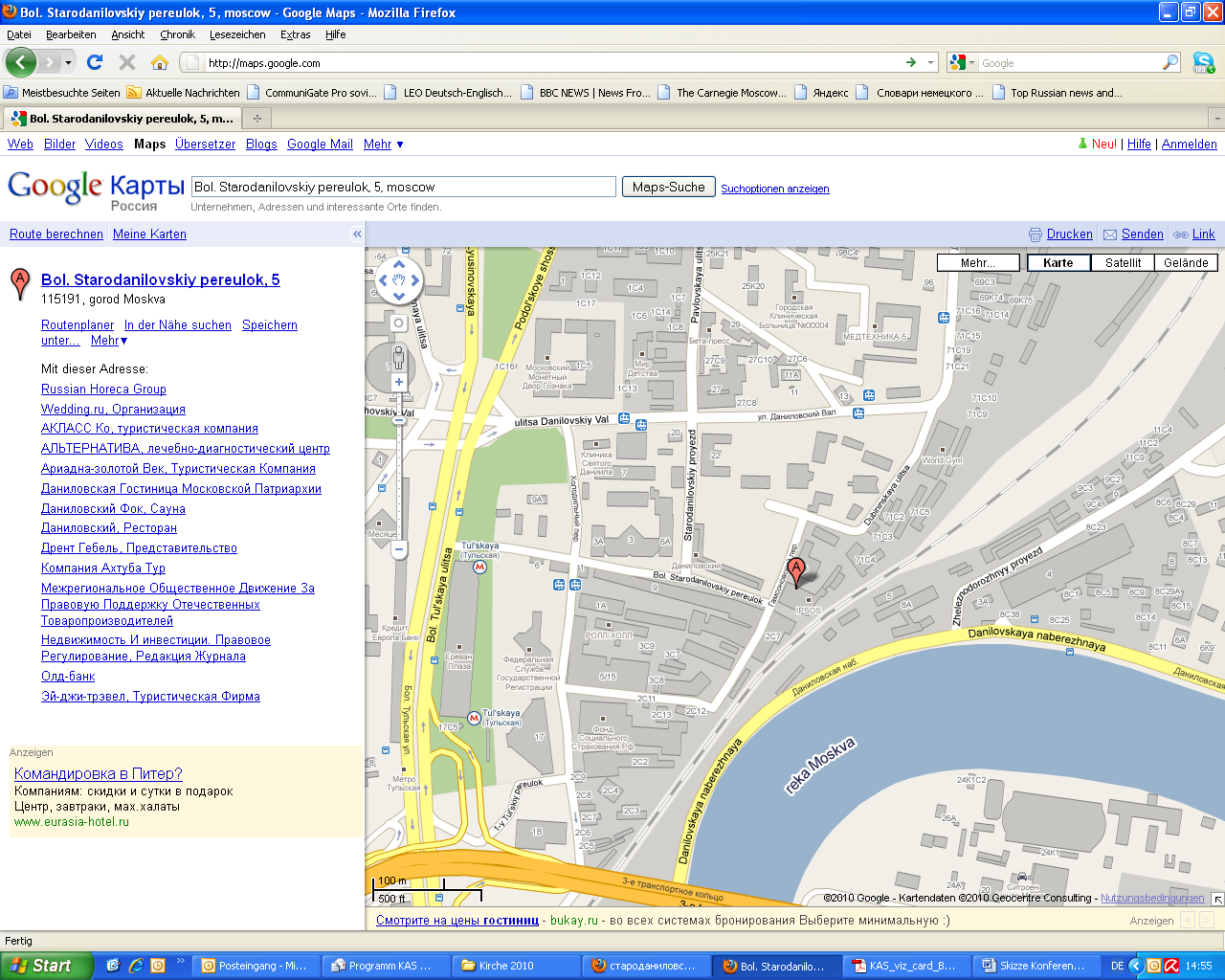Switch map to Satellit view
The width and height of the screenshot is (1225, 980).
point(1123,263)
